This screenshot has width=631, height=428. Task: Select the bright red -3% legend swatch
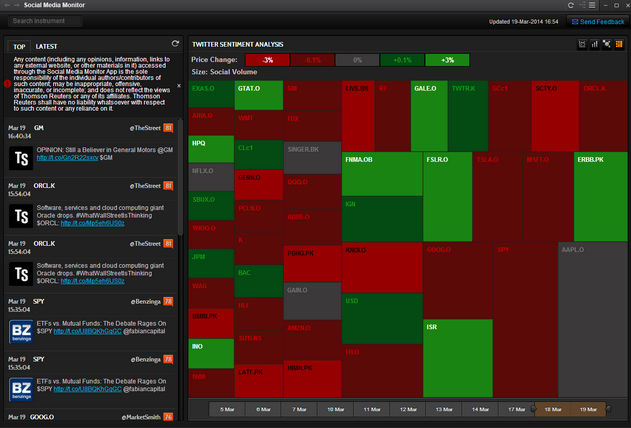point(267,60)
